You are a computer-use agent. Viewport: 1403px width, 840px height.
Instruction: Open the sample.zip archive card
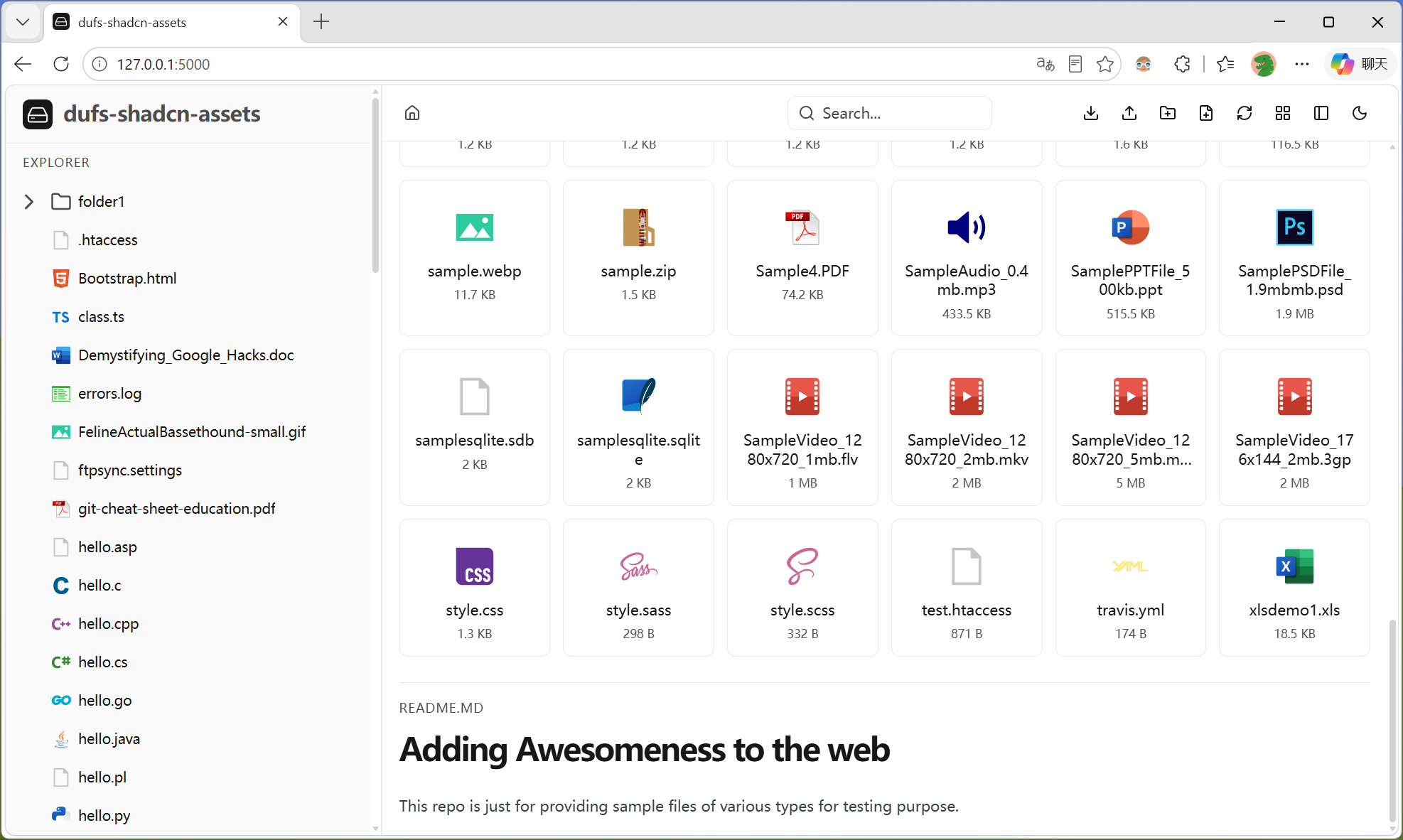coord(638,258)
